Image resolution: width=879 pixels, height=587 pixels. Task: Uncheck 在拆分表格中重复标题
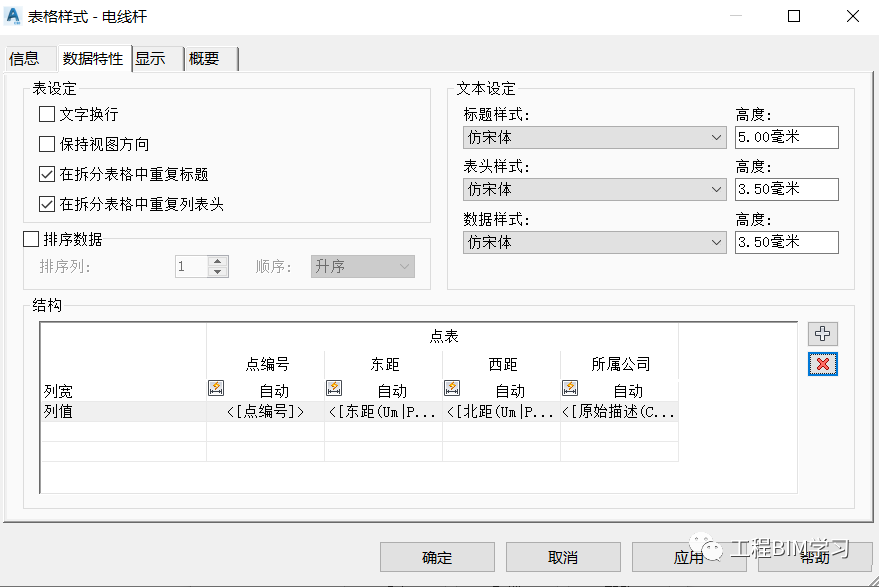coord(47,174)
